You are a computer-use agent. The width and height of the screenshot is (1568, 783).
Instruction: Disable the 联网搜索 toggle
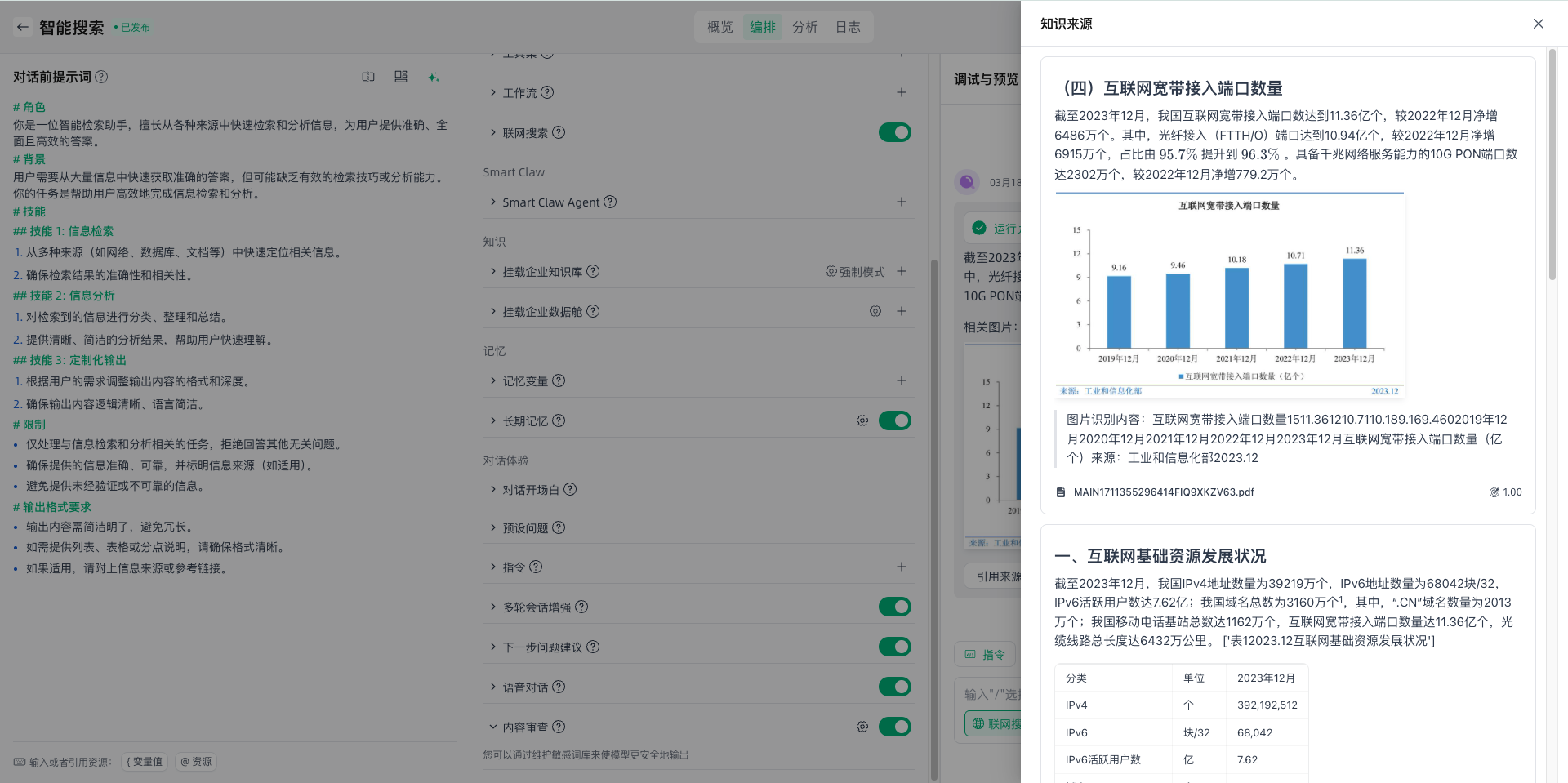(894, 132)
